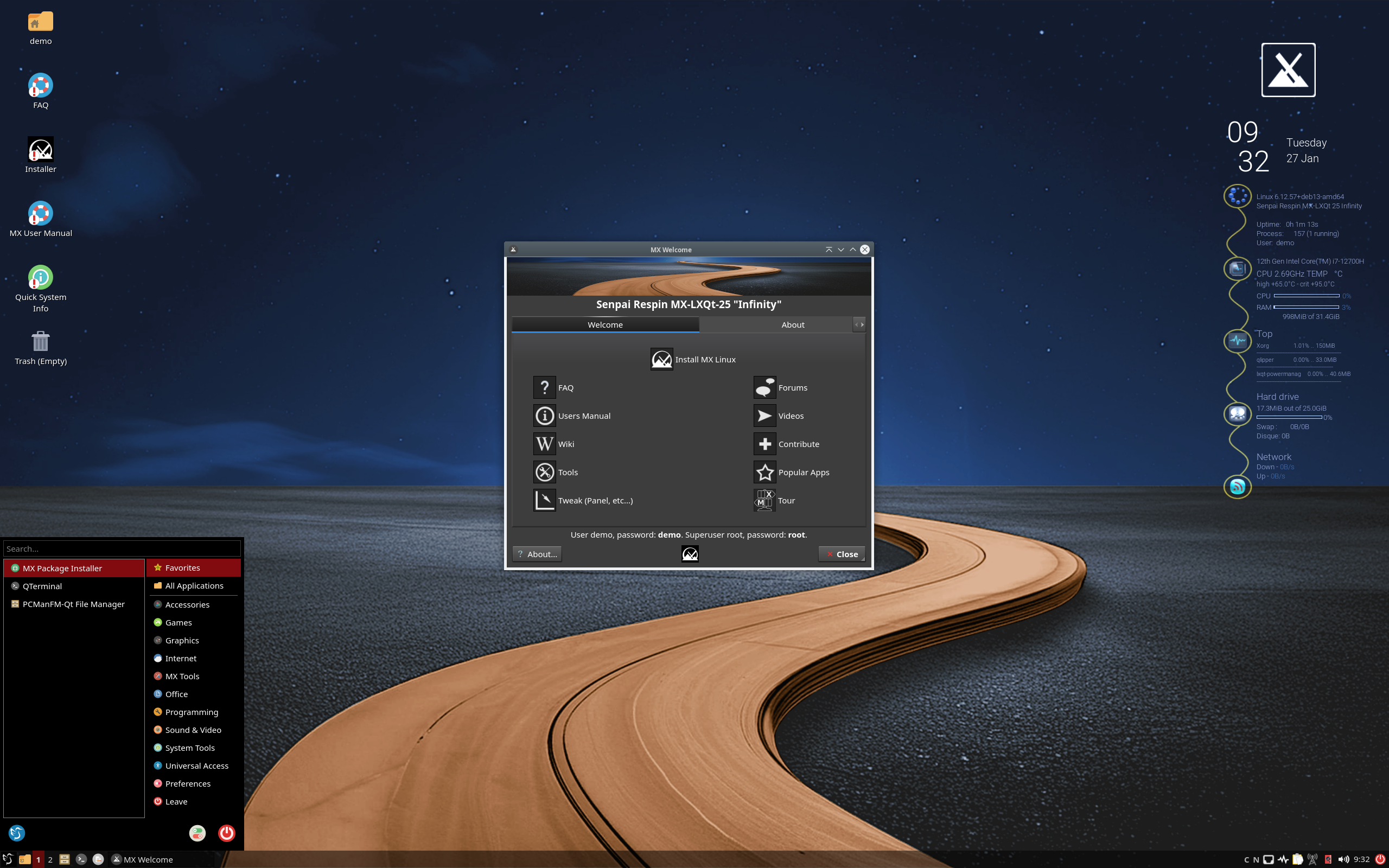This screenshot has width=1389, height=868.
Task: Open clipboard manager tray icon
Action: coord(1297,859)
